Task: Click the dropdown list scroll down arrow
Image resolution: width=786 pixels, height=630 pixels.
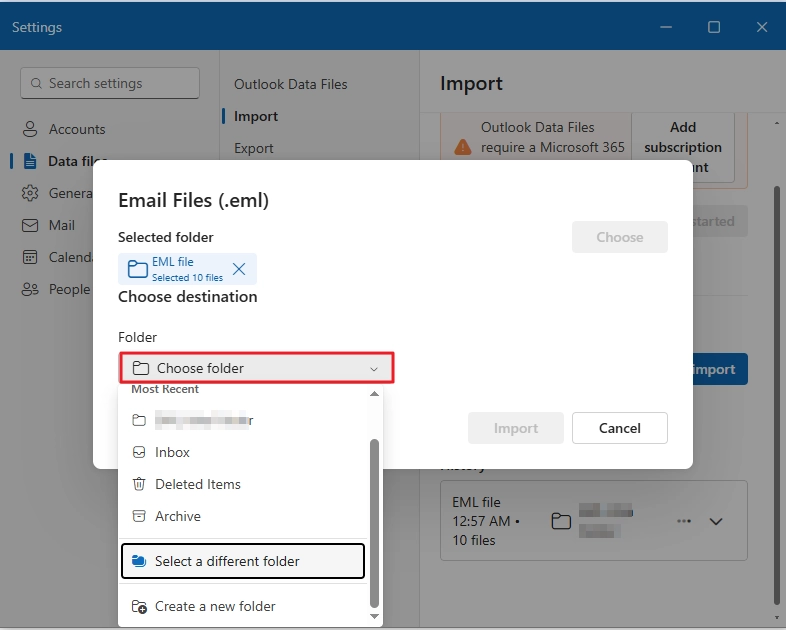Action: 374,616
